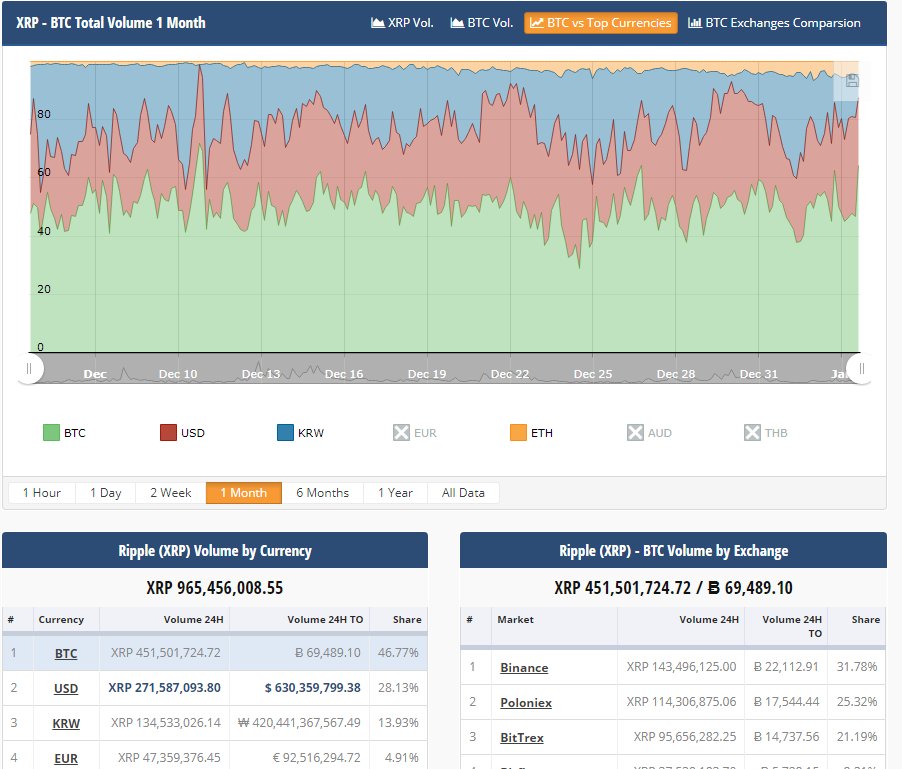Open the BTC Vol. chart tab

pos(481,23)
